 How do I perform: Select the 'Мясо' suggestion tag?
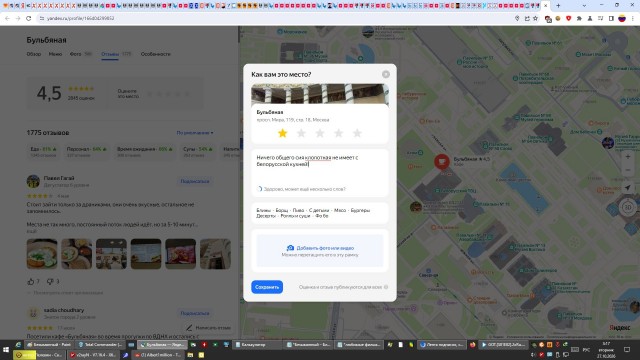coord(340,210)
